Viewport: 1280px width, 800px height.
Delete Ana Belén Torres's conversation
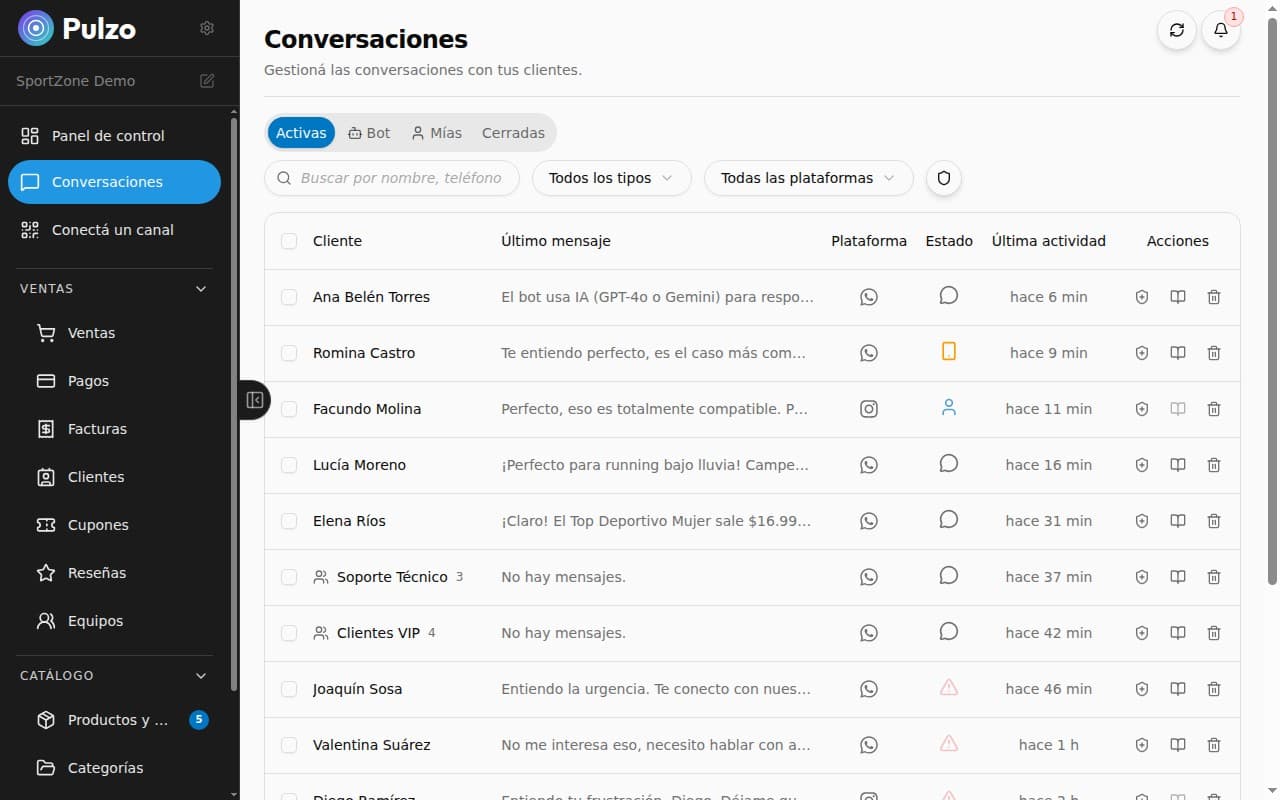(1213, 297)
